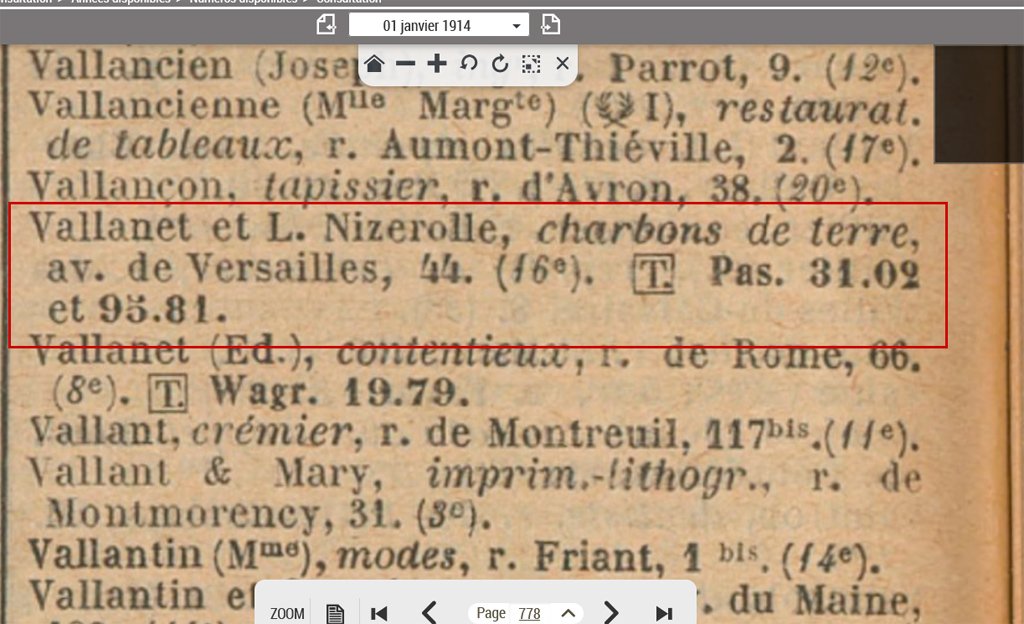Image resolution: width=1024 pixels, height=624 pixels.
Task: Click the ZOOM button in bottom bar
Action: click(287, 614)
